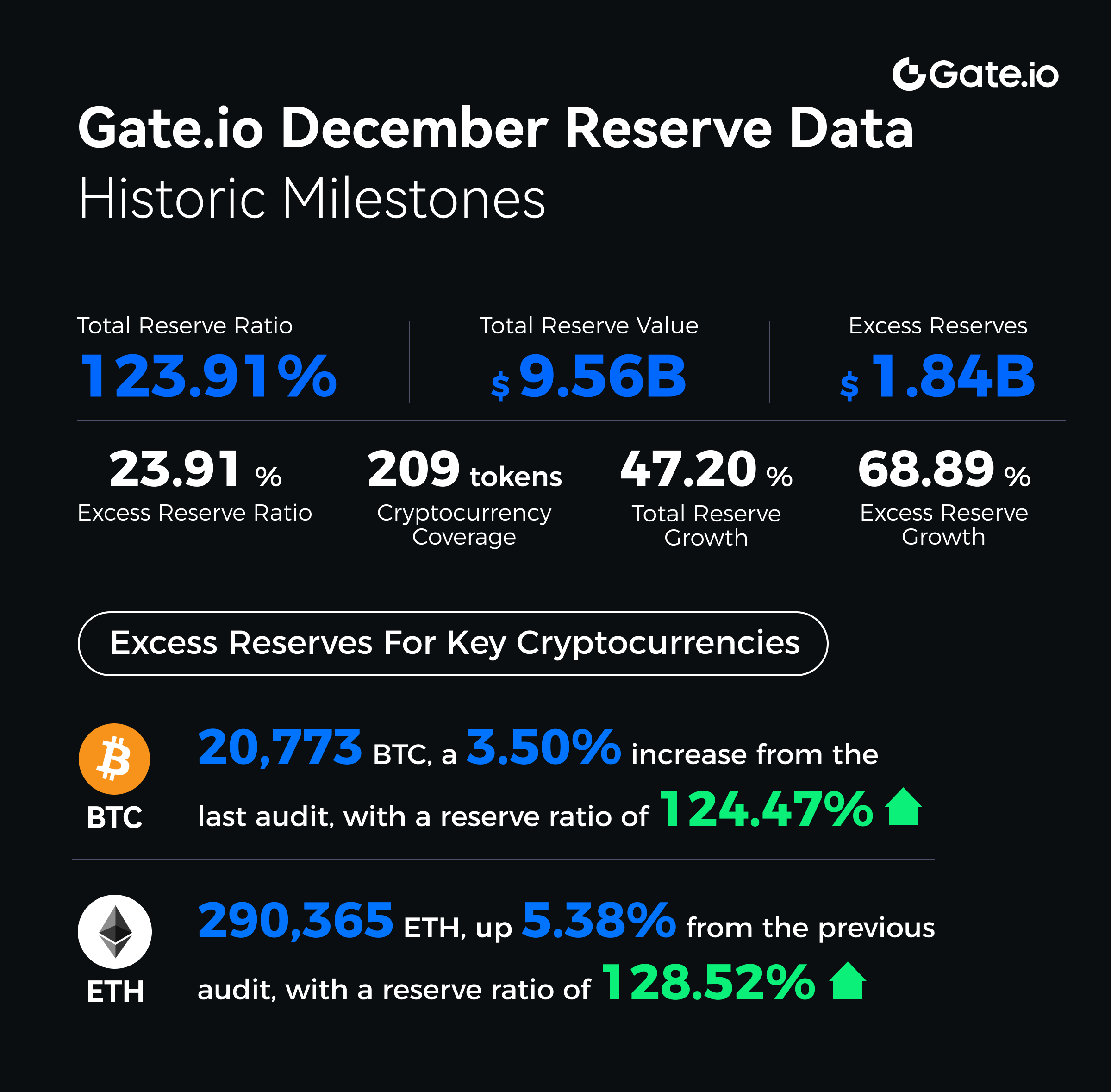Screen dimensions: 1111x1092
Task: Click the blue 5.38% increase figure
Action: pyautogui.click(x=599, y=921)
